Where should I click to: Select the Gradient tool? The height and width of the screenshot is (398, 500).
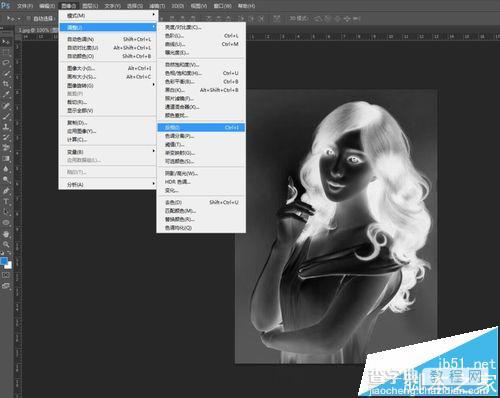6,158
